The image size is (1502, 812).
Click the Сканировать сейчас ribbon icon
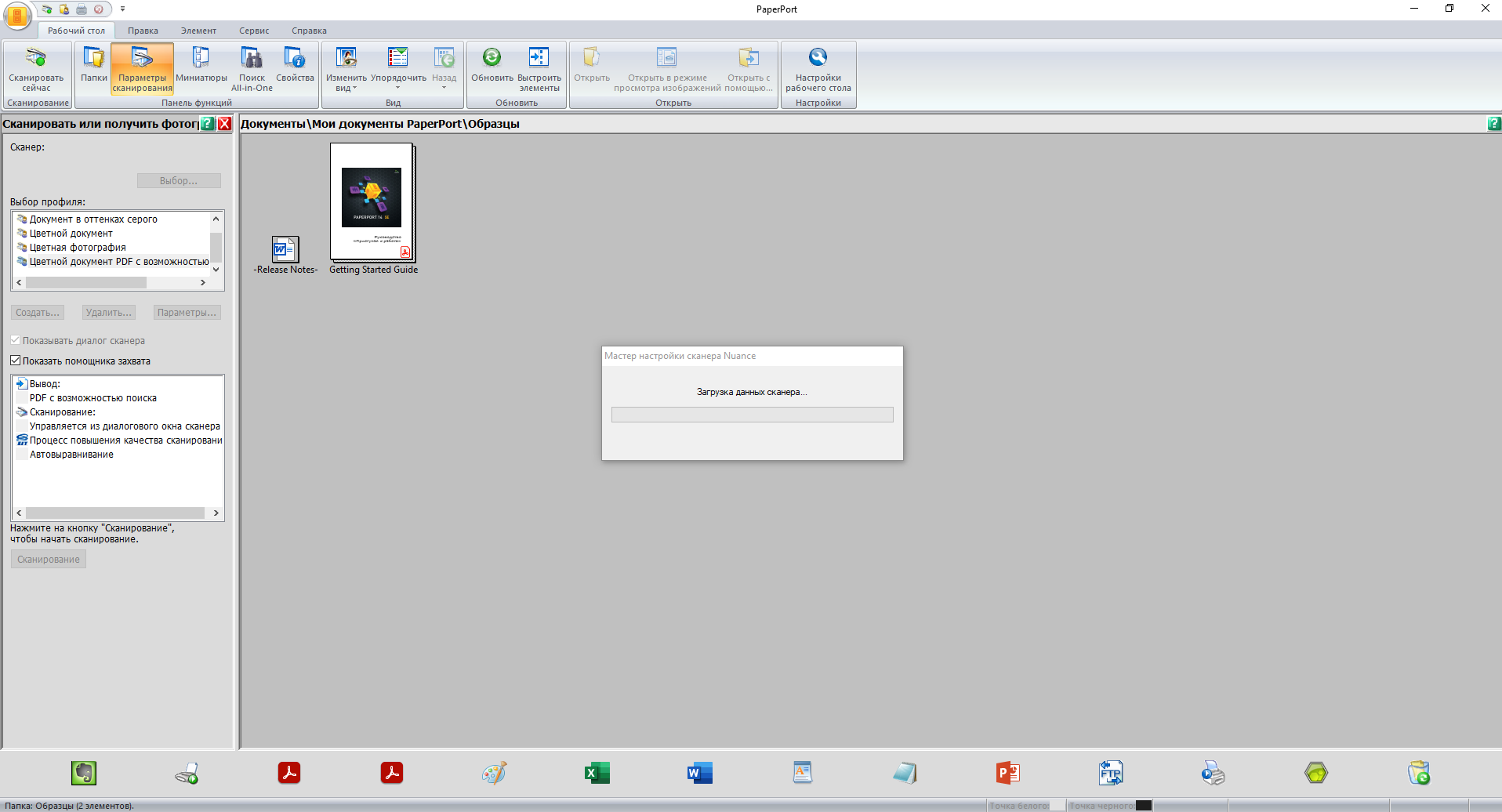36,69
